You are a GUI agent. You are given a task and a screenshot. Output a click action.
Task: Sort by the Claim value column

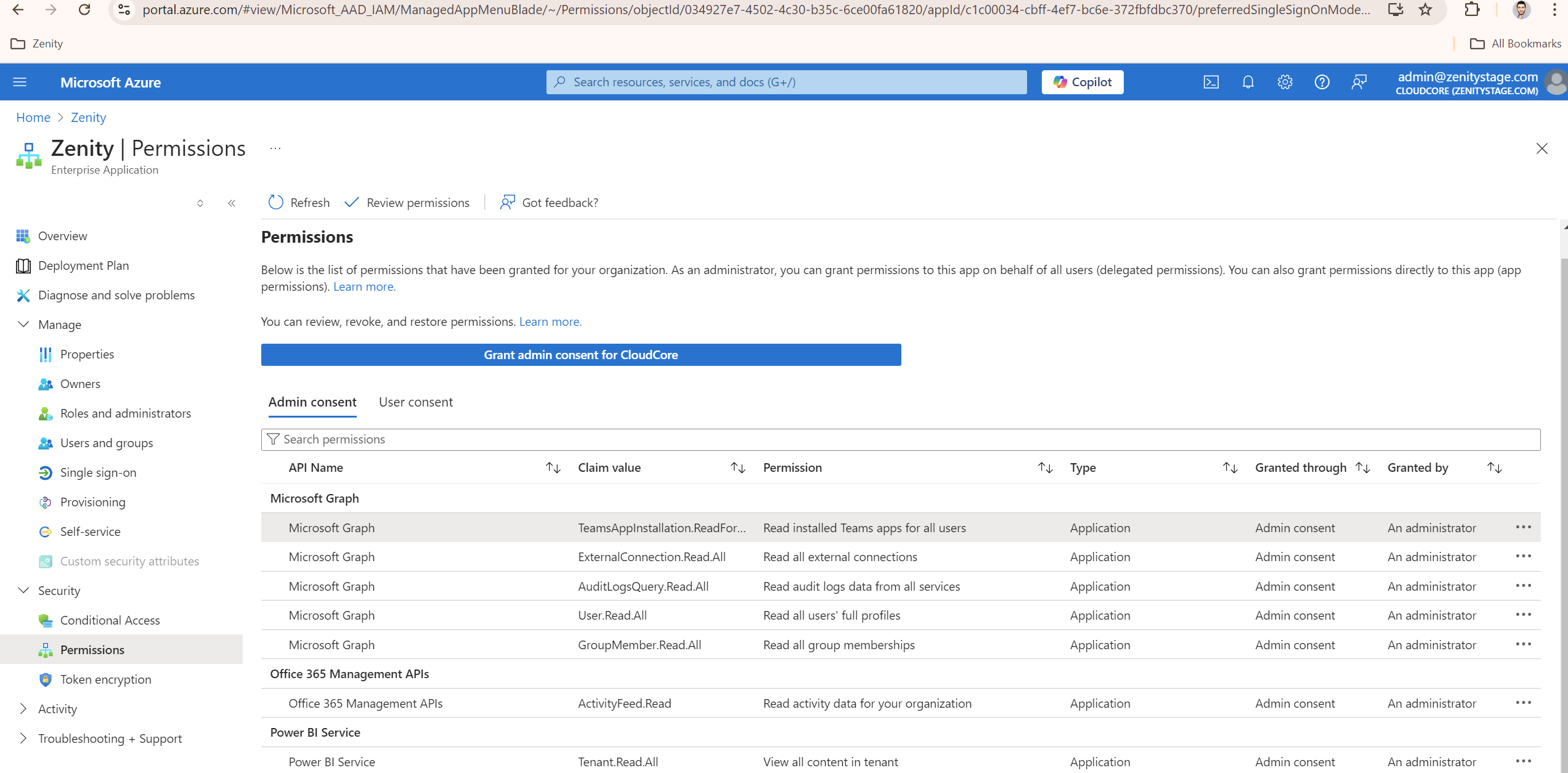pyautogui.click(x=737, y=468)
